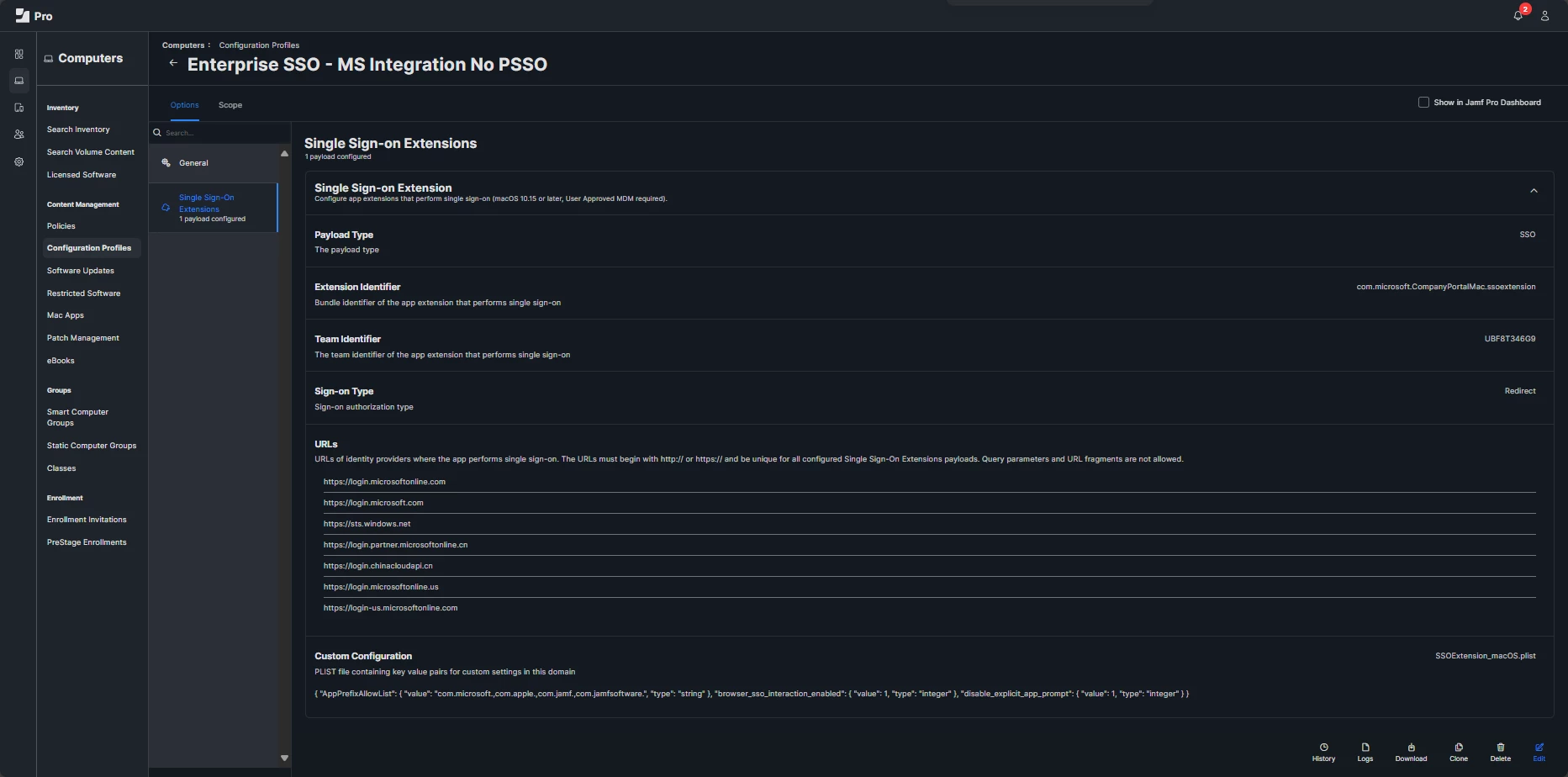
Task: Open Search Inventory
Action: tap(78, 129)
